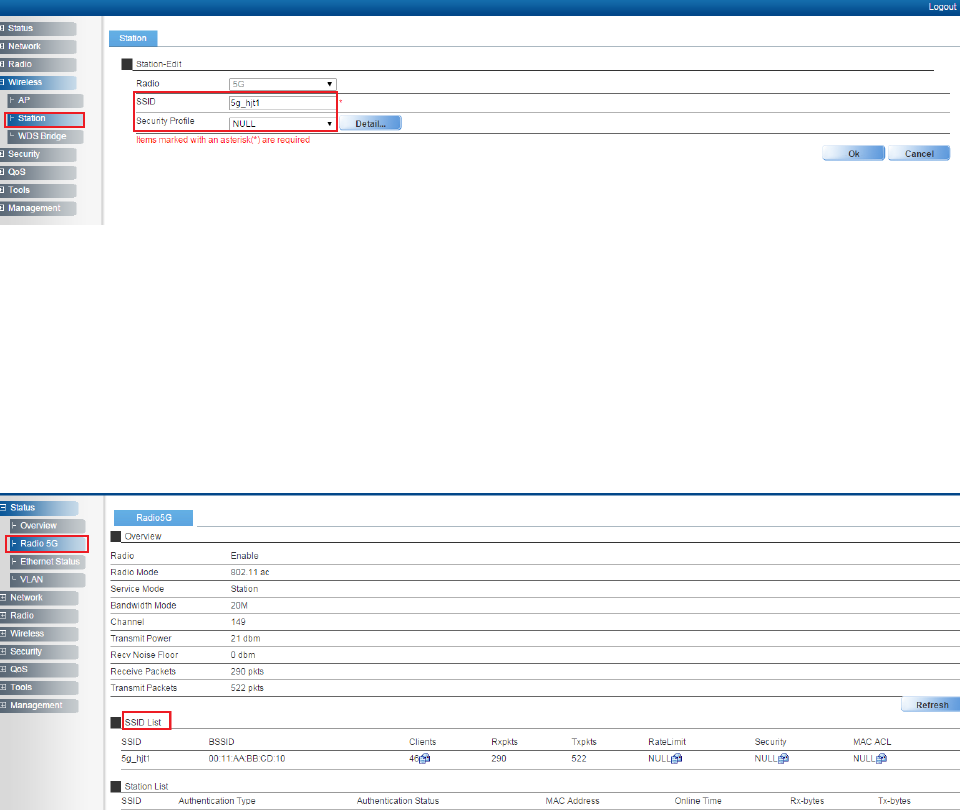Expand Management in Radio5G page sidebar

39,705
